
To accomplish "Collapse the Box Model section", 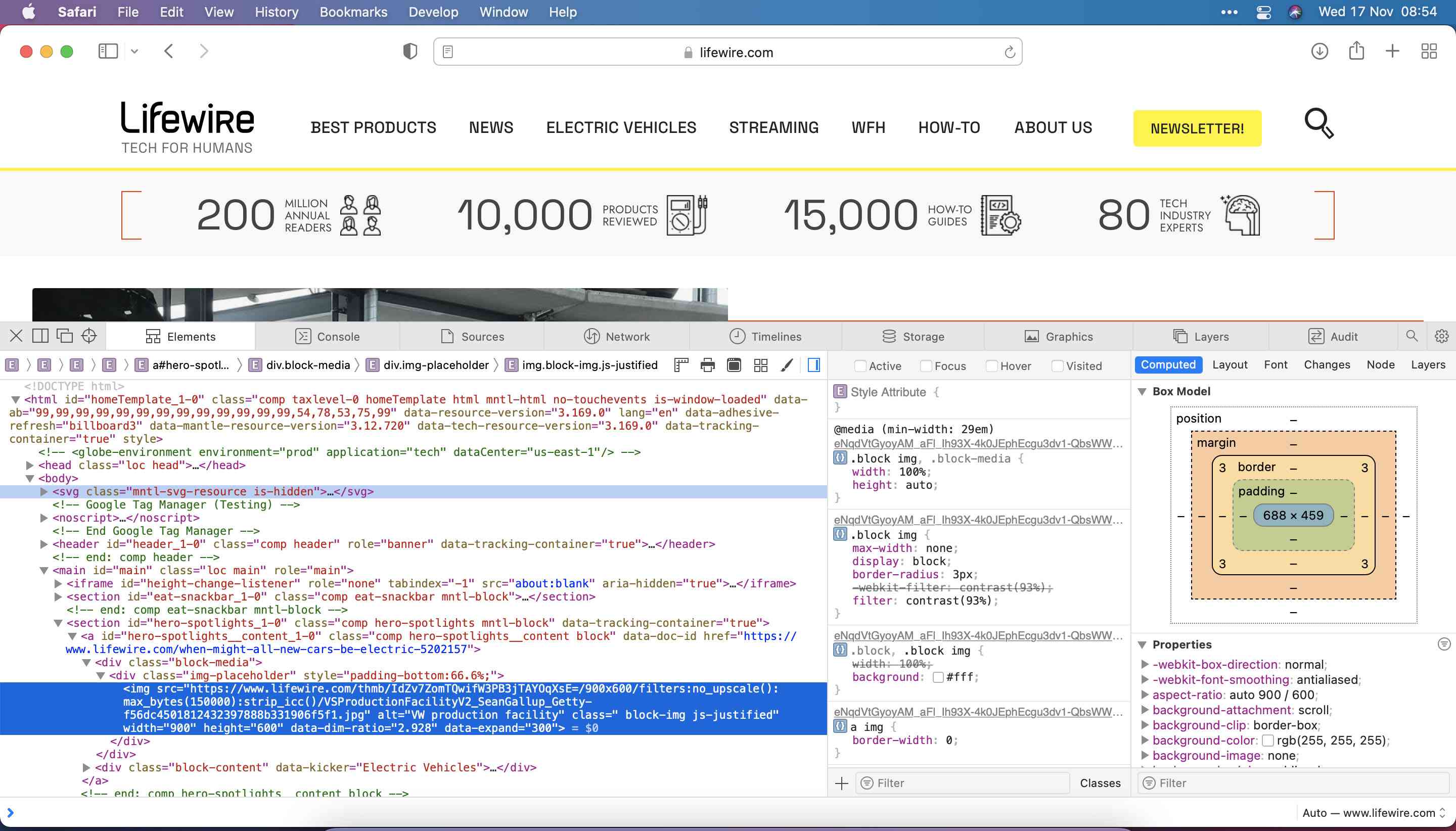I will (1142, 392).
